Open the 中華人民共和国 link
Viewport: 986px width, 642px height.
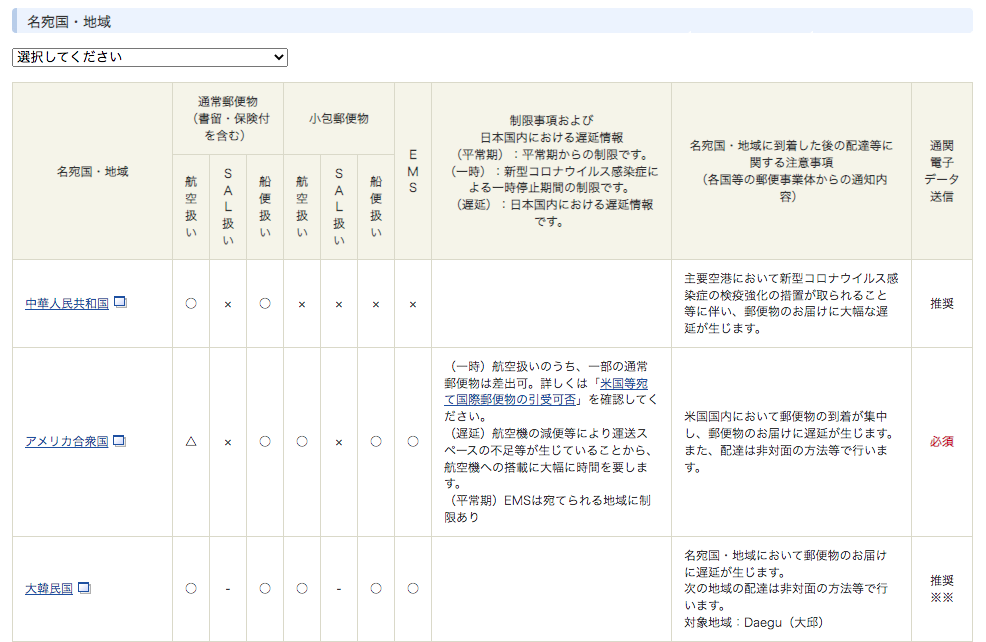point(67,304)
